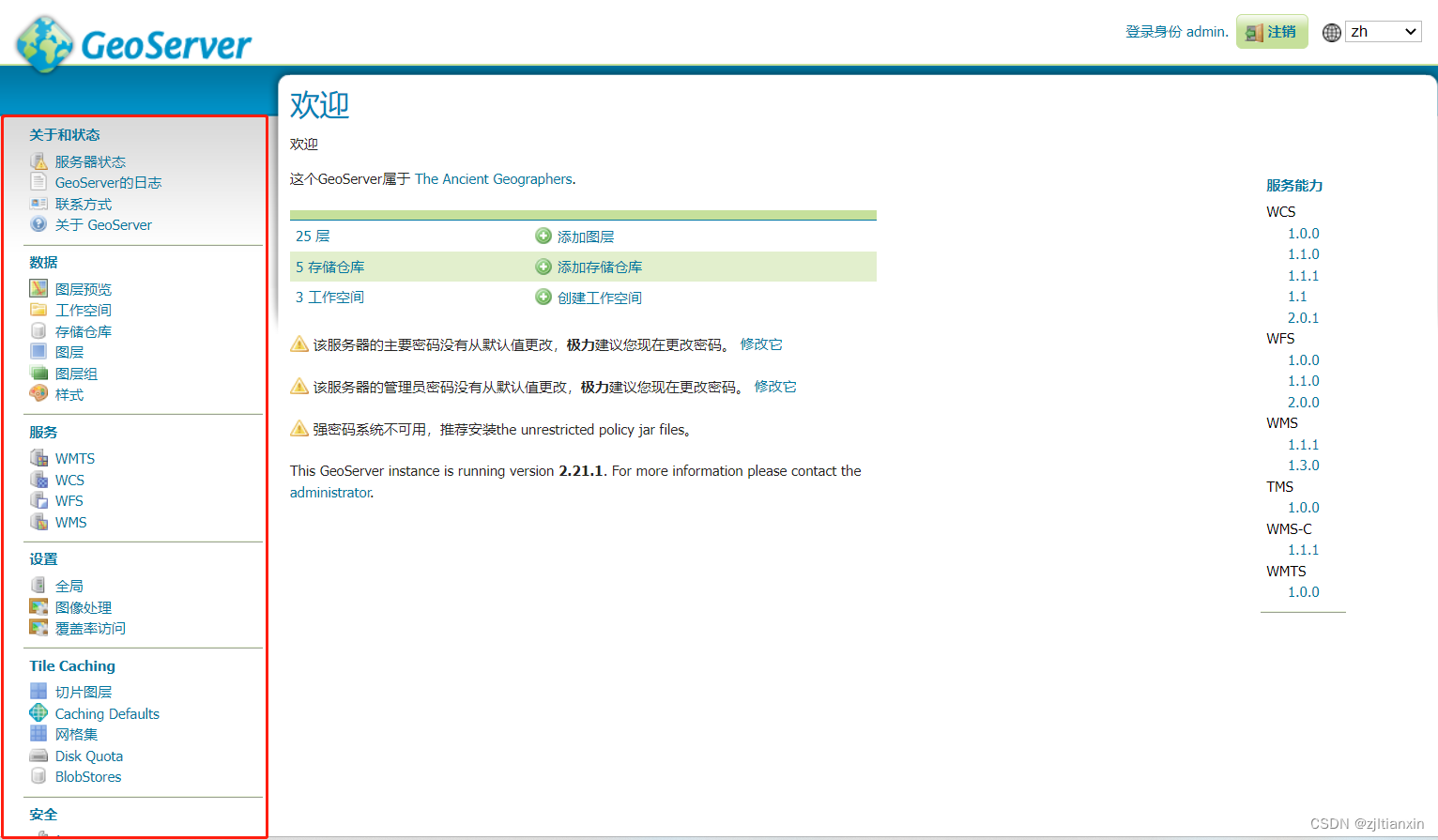
Task: Open BlobStores text link
Action: pyautogui.click(x=88, y=776)
